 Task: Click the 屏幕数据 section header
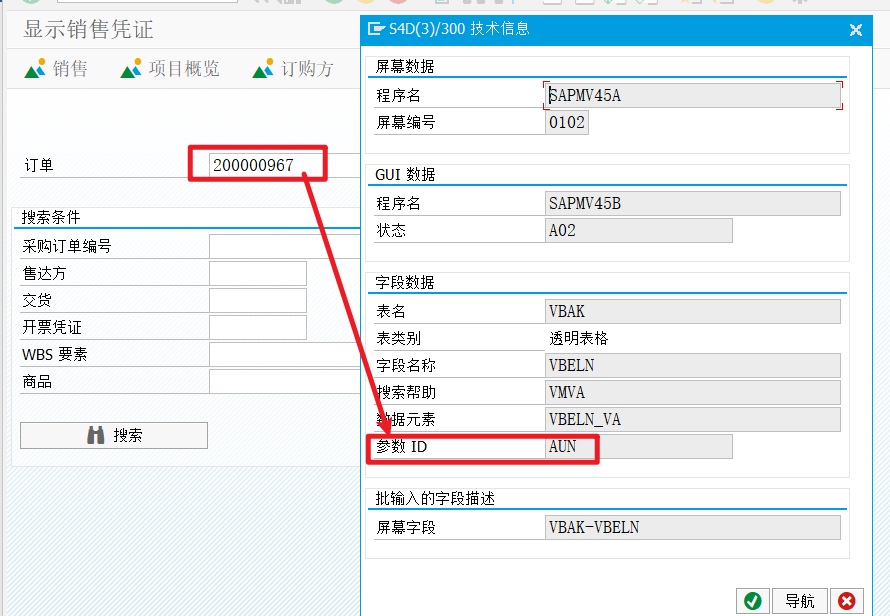click(405, 67)
